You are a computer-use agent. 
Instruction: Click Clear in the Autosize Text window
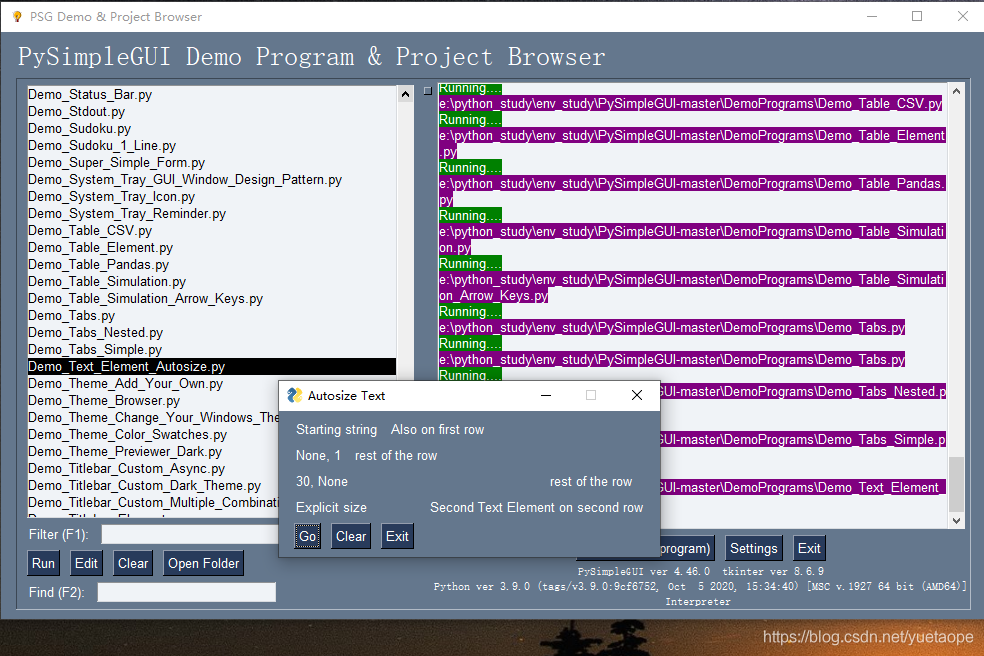pos(350,536)
